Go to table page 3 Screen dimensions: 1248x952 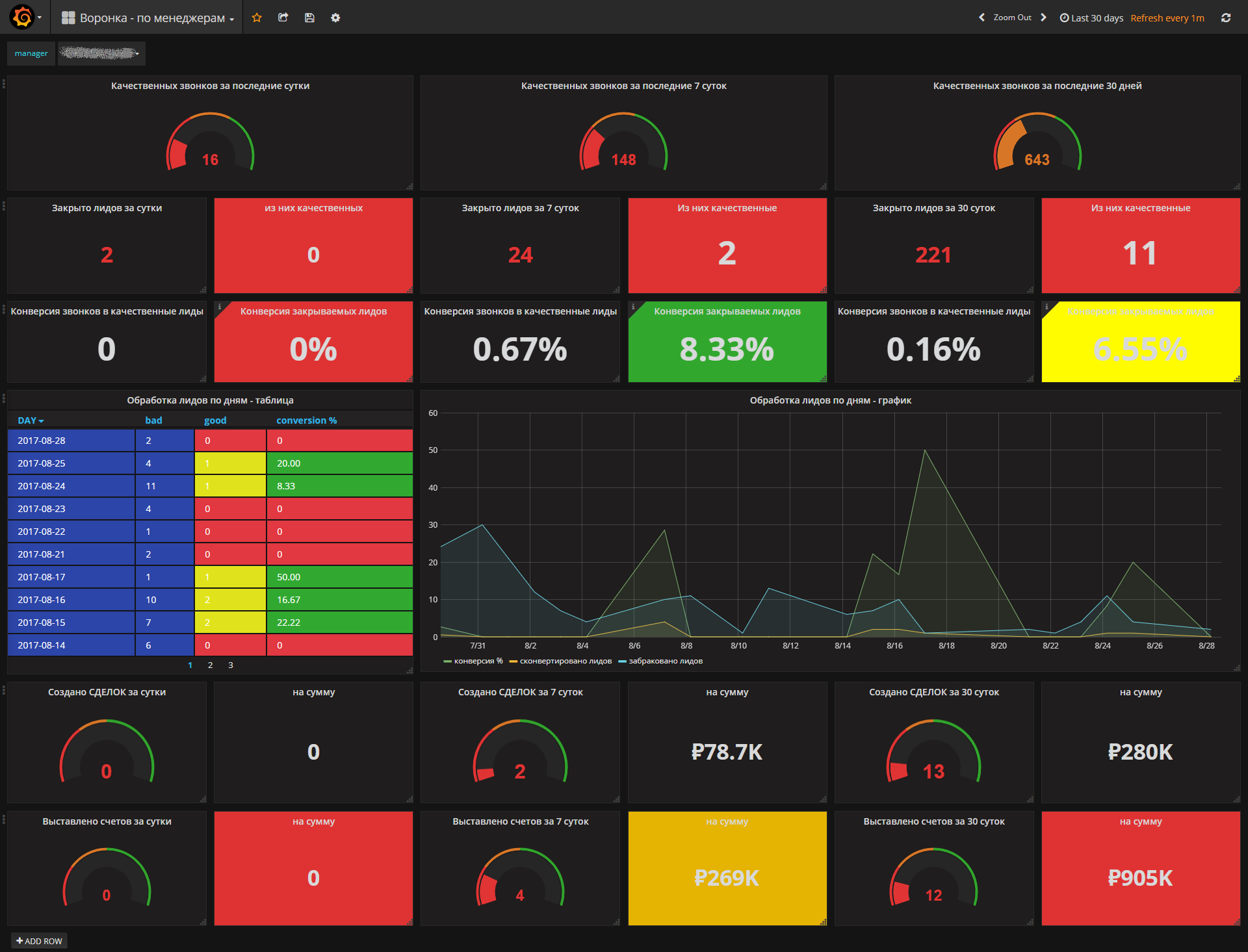point(230,665)
